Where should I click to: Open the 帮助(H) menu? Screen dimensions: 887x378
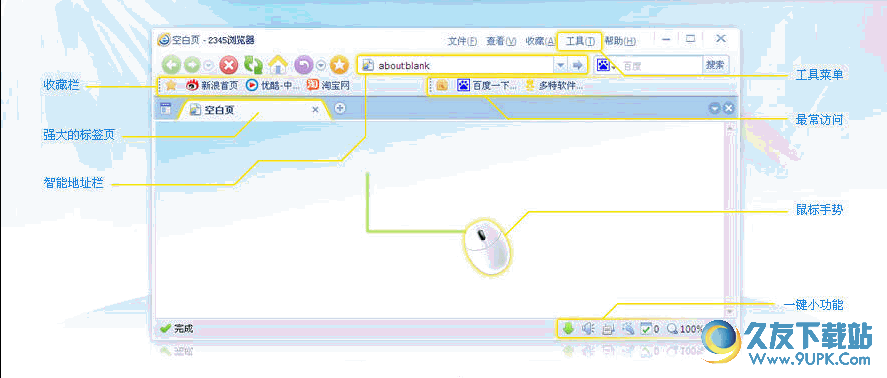point(620,41)
